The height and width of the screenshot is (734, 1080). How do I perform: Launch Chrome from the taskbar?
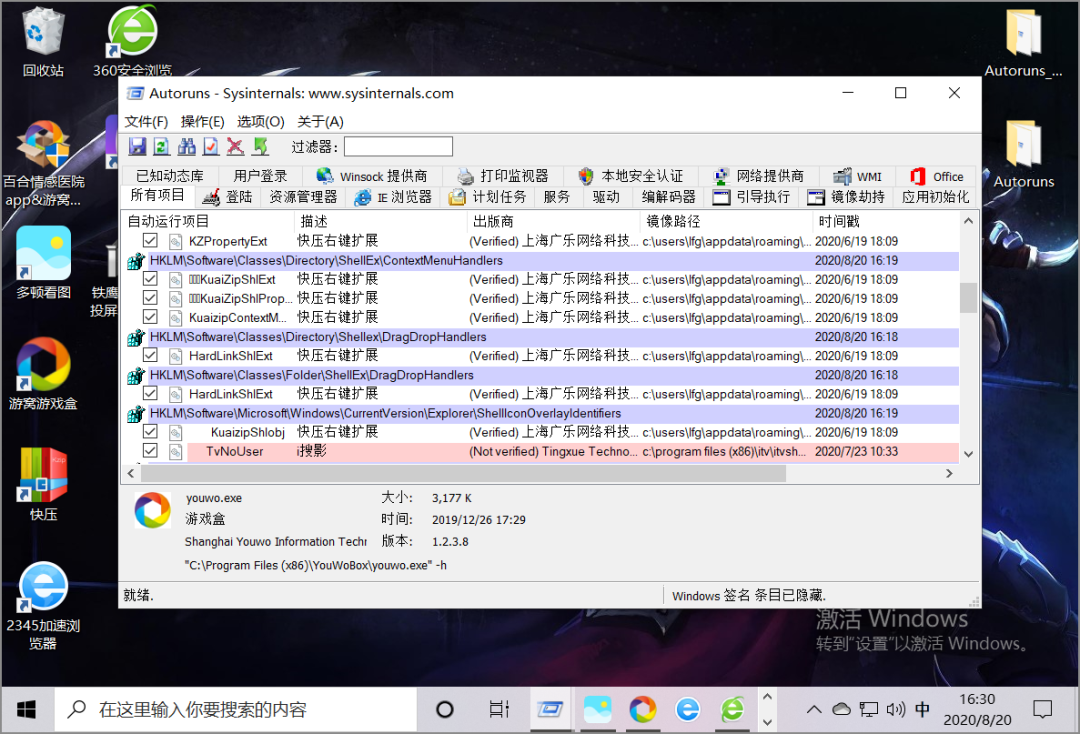click(x=642, y=709)
